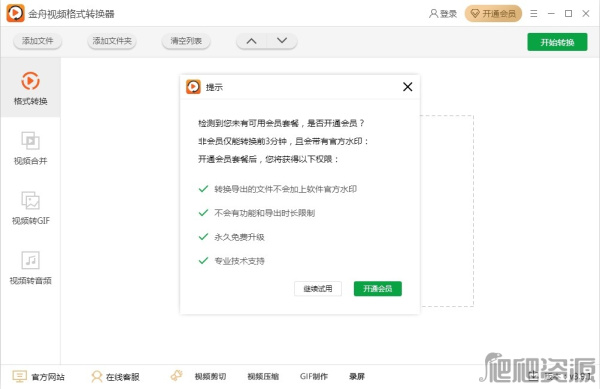Minimize the converter window
Viewport: 600px width, 389px height.
(551, 14)
